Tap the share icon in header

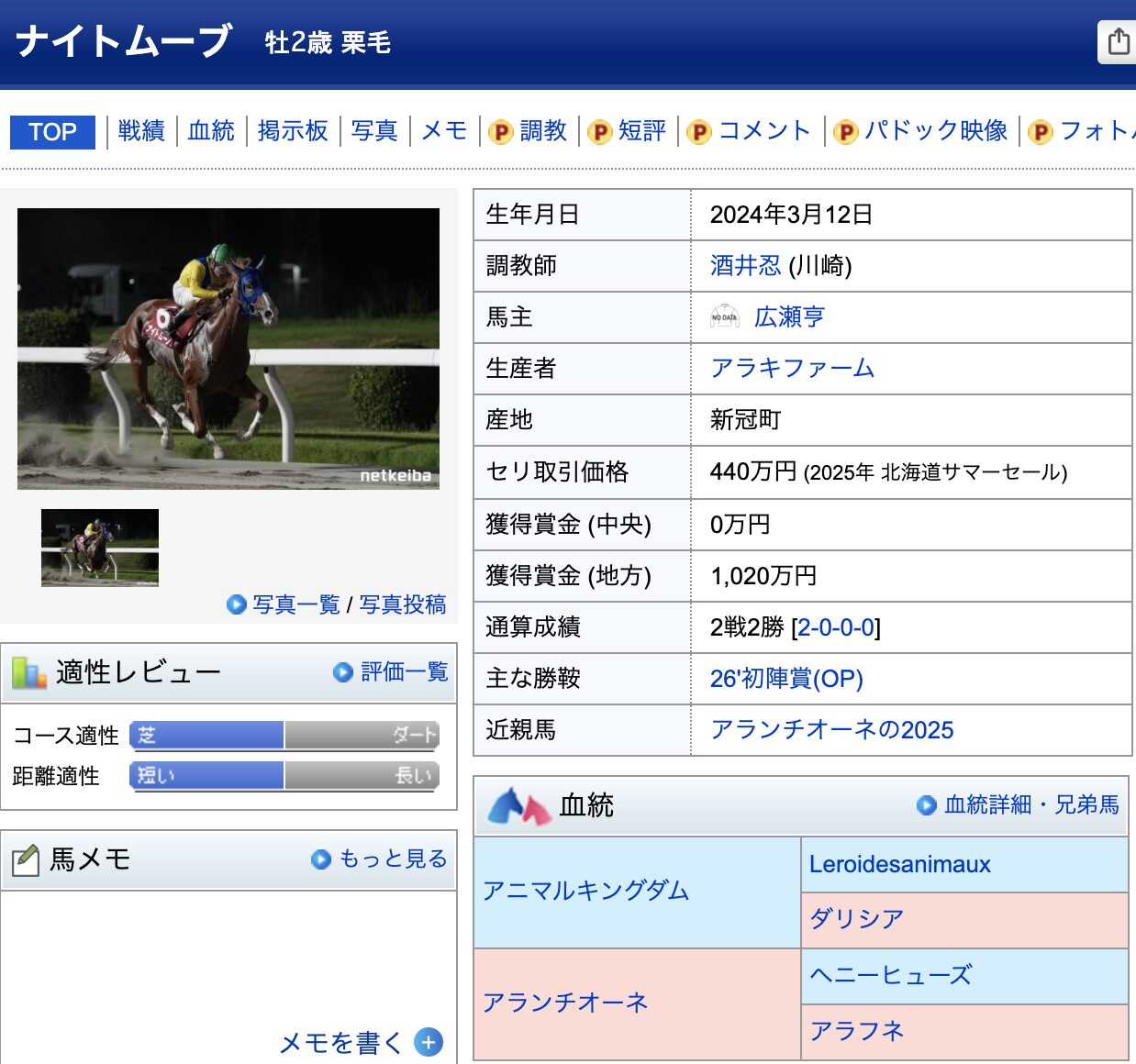[x=1118, y=41]
